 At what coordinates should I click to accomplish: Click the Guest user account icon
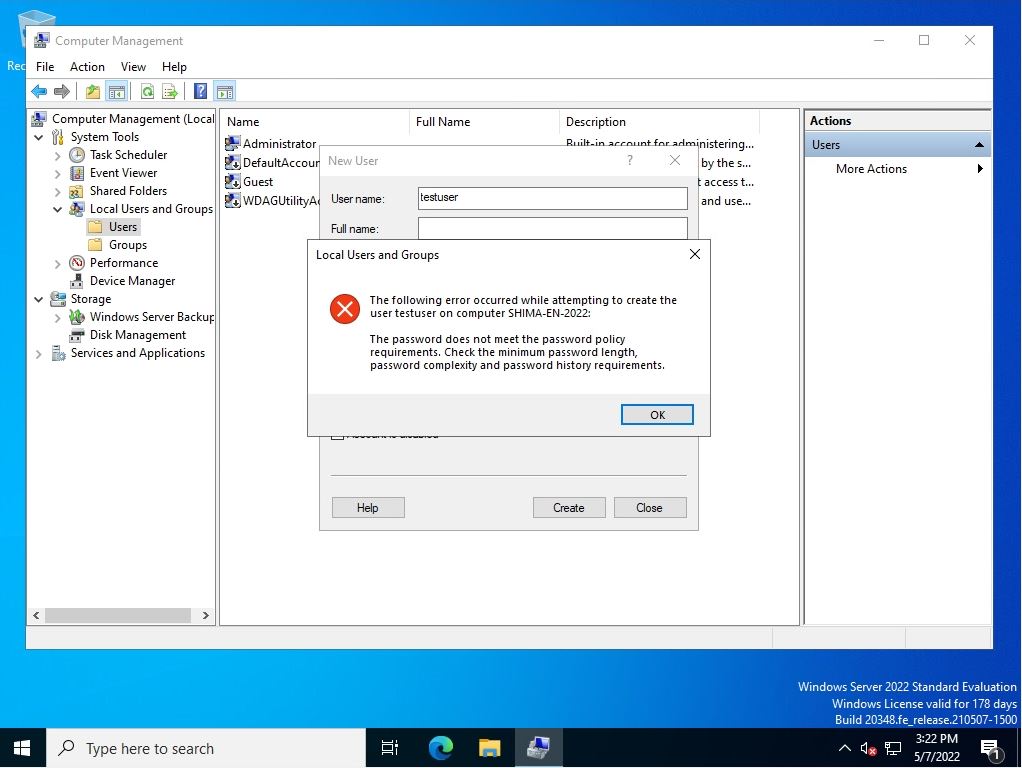(233, 181)
